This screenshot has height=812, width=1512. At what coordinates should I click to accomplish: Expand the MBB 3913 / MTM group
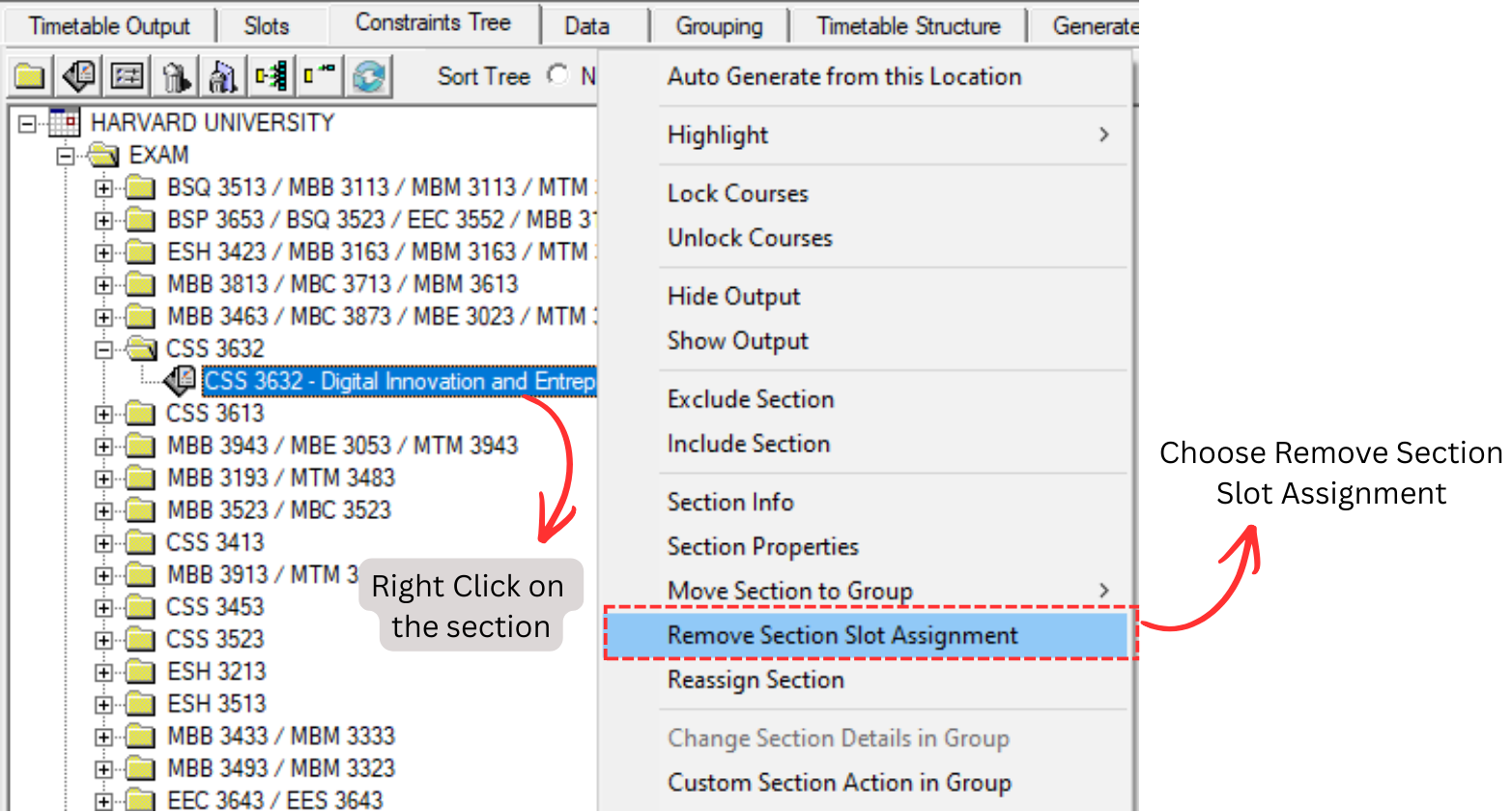pos(103,575)
